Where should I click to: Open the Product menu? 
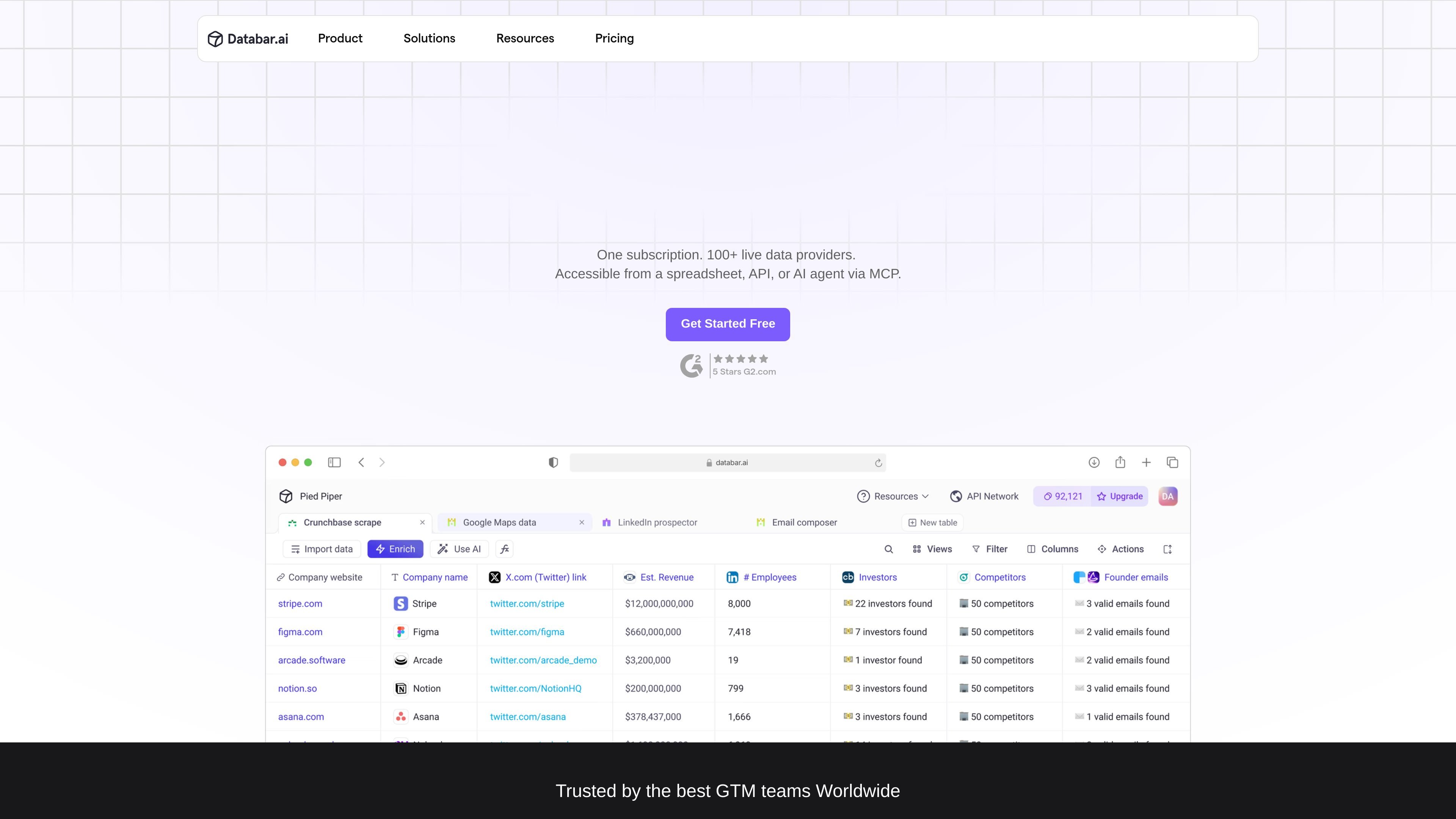coord(340,38)
